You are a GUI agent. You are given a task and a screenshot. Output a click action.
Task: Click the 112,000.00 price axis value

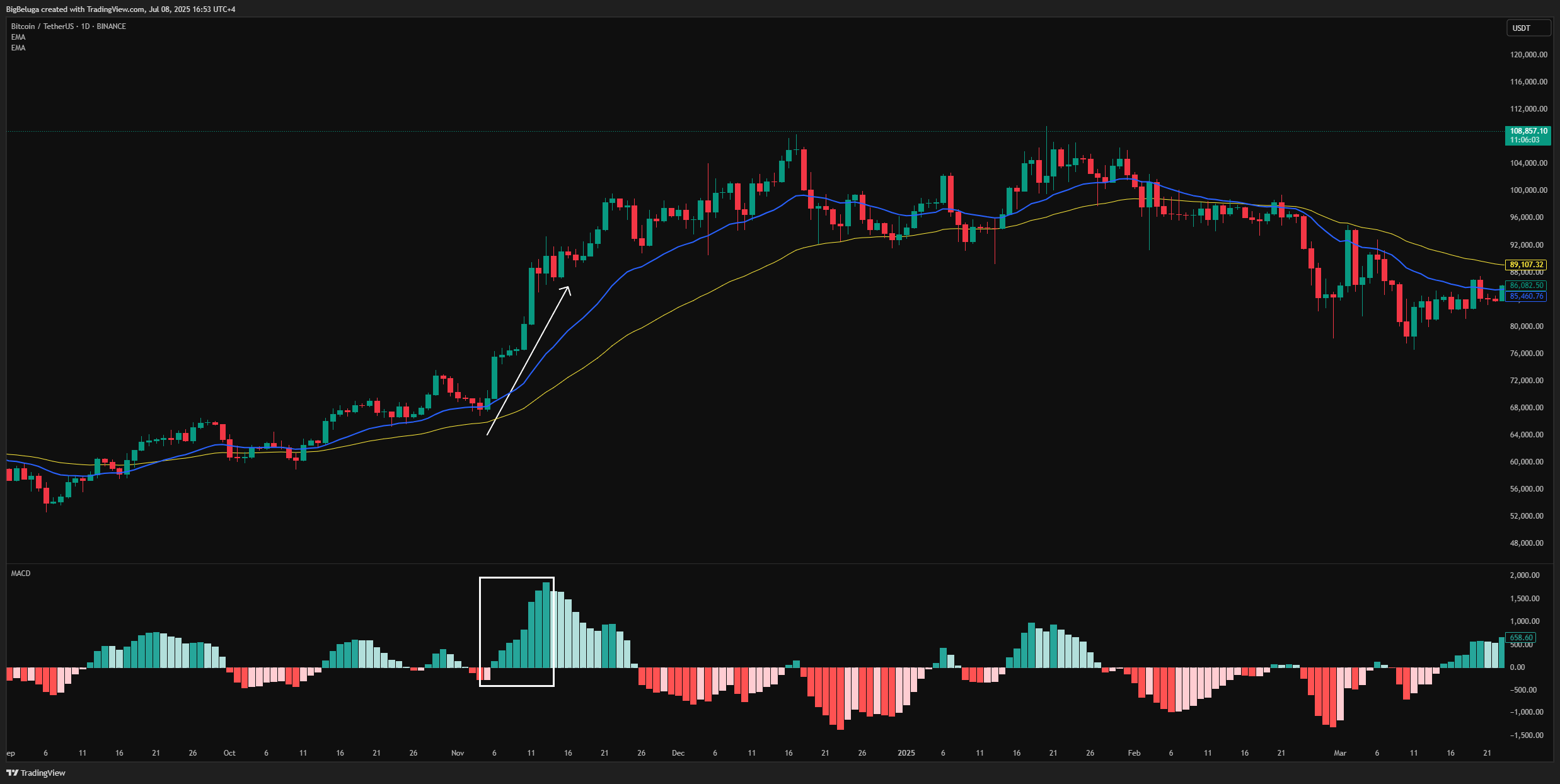tap(1528, 109)
